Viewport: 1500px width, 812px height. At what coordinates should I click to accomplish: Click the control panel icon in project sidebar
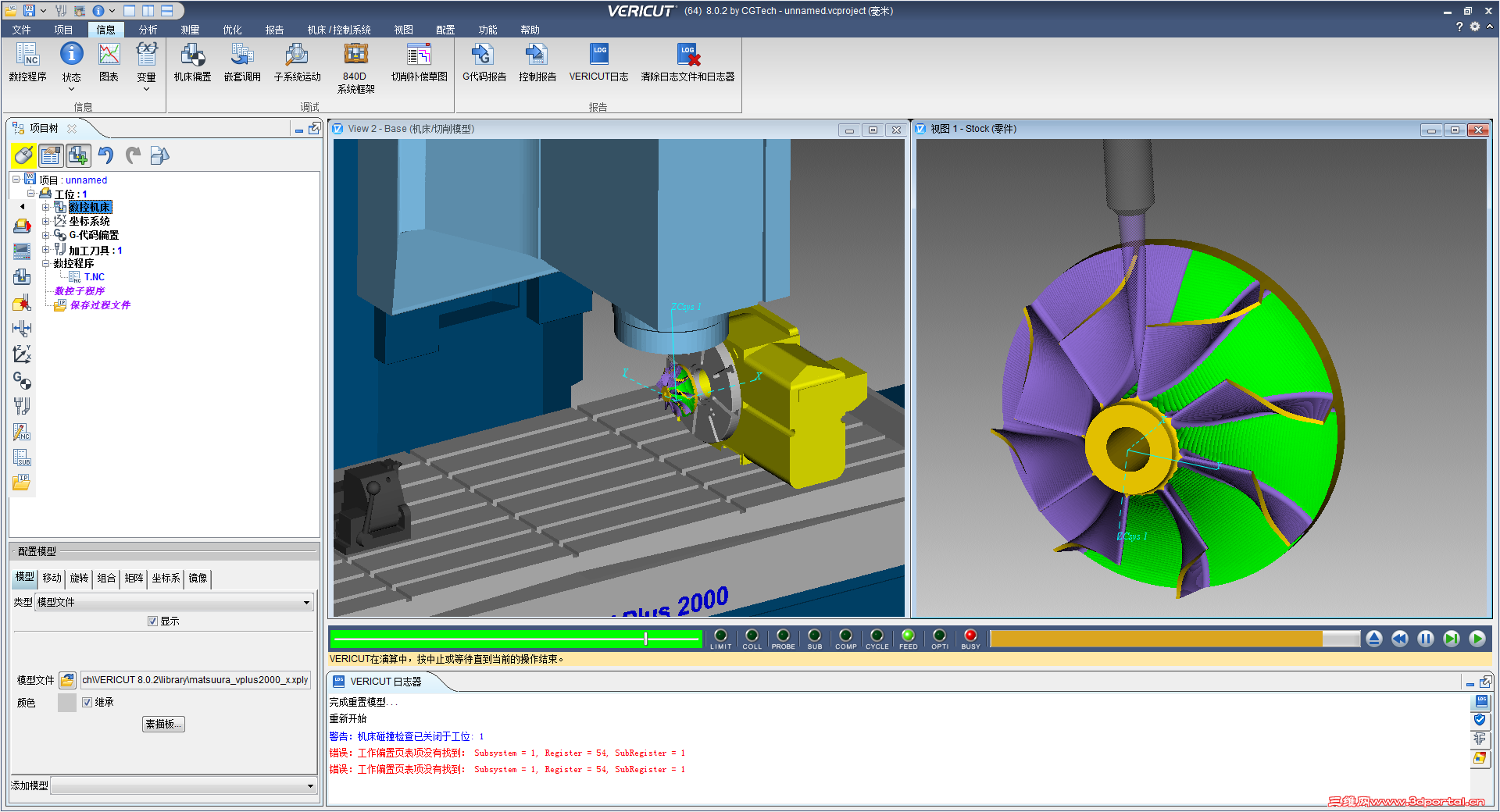click(x=22, y=251)
